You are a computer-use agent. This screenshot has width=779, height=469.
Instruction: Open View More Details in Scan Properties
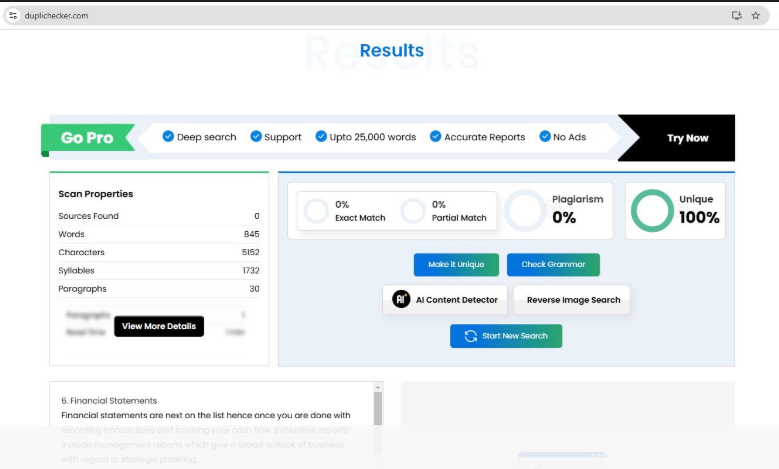pos(159,326)
